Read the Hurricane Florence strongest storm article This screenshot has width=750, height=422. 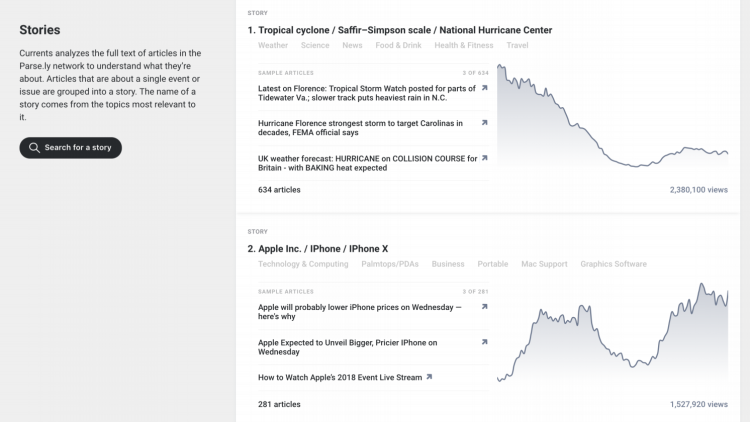[360, 128]
